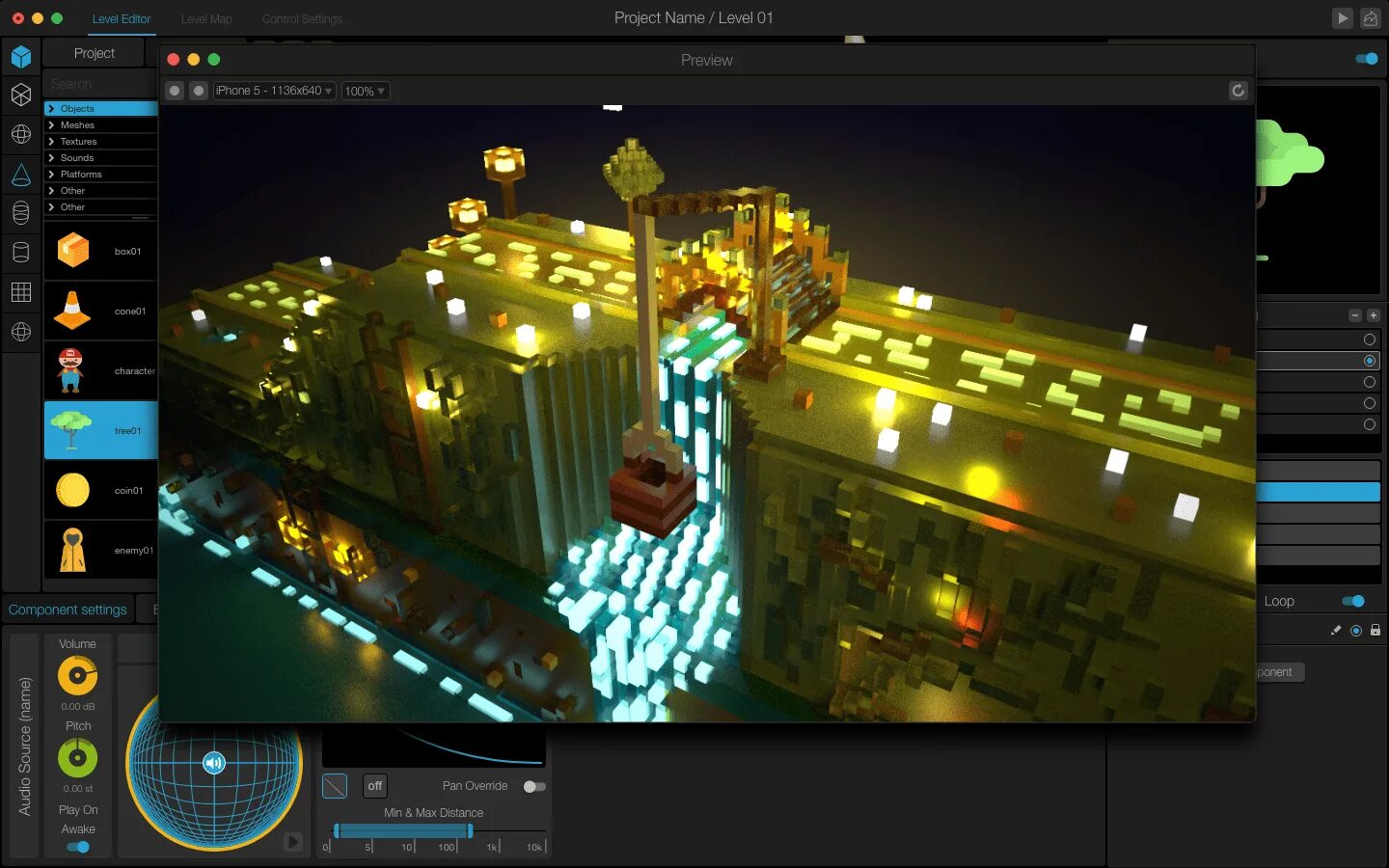Click the refresh icon in Preview window
This screenshot has height=868, width=1389.
[x=1239, y=91]
